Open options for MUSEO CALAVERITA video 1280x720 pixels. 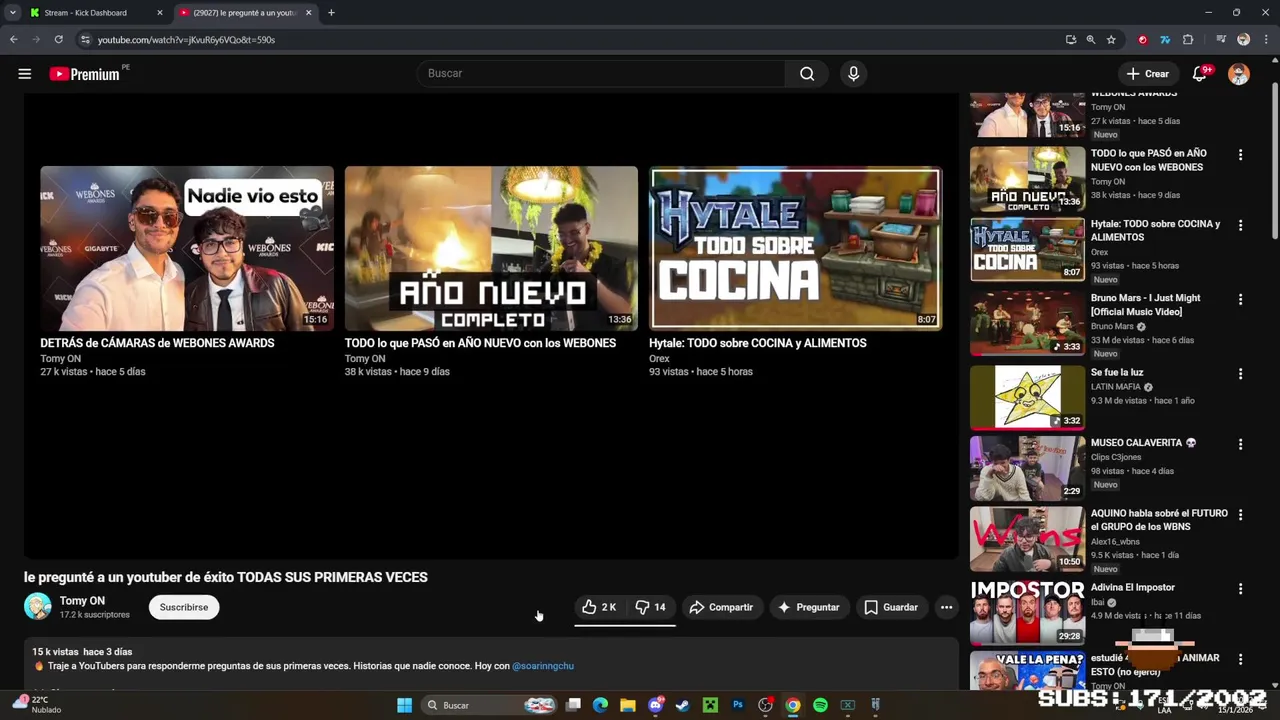pos(1240,444)
